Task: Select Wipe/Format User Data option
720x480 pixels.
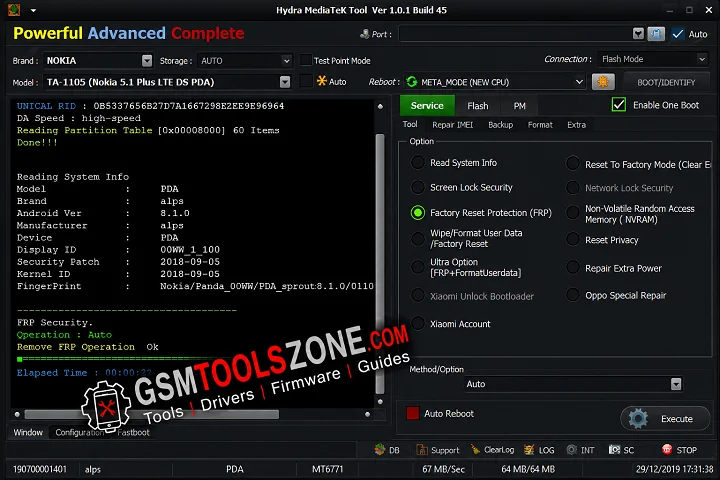Action: point(417,238)
